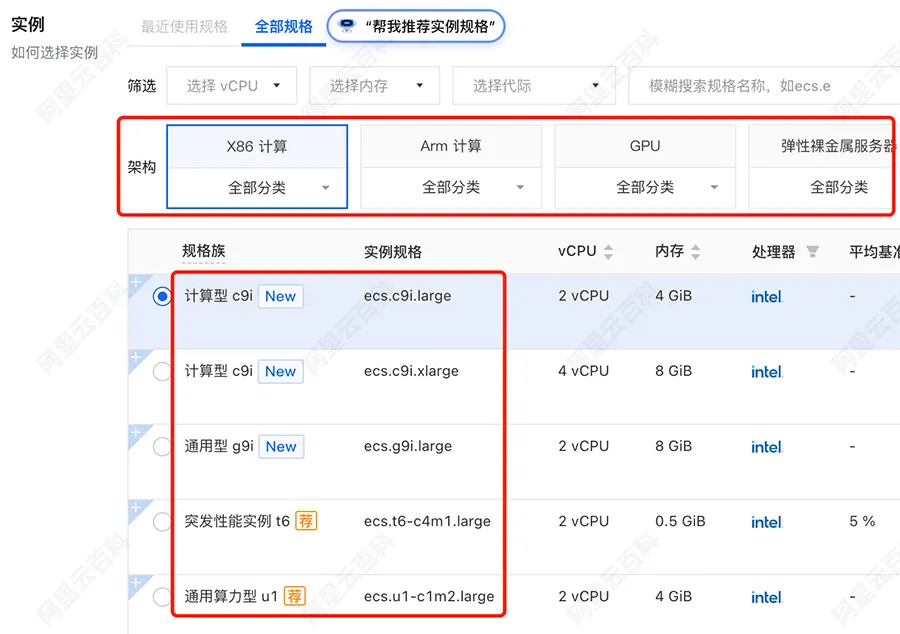The height and width of the screenshot is (634, 900).
Task: Click New badge on ecs.c9i.xlarge row
Action: [x=281, y=371]
